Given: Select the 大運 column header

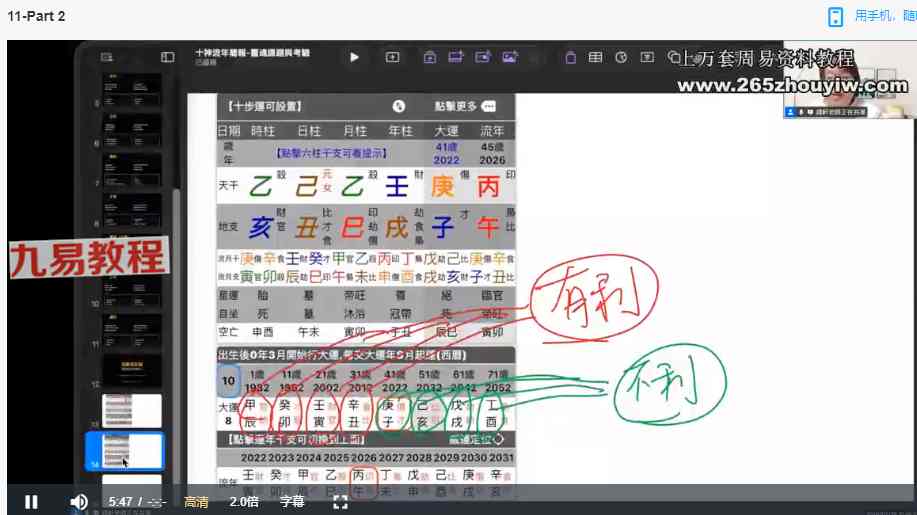Looking at the screenshot, I should [x=446, y=131].
